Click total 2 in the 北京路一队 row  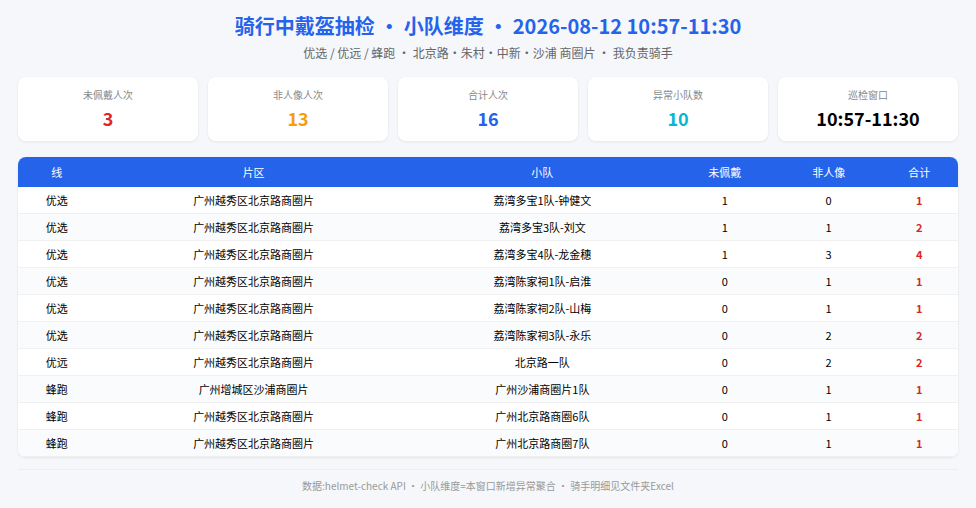point(919,363)
